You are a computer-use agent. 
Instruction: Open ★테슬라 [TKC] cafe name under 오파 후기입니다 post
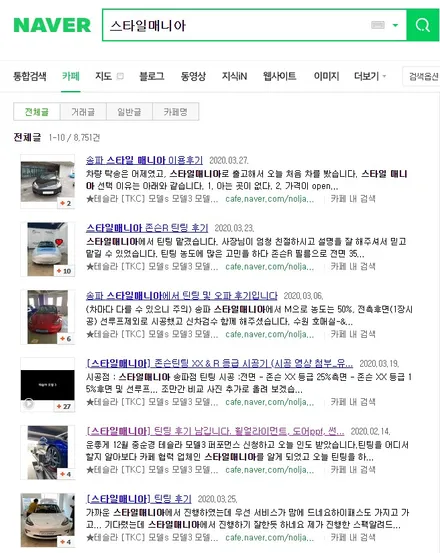152,334
